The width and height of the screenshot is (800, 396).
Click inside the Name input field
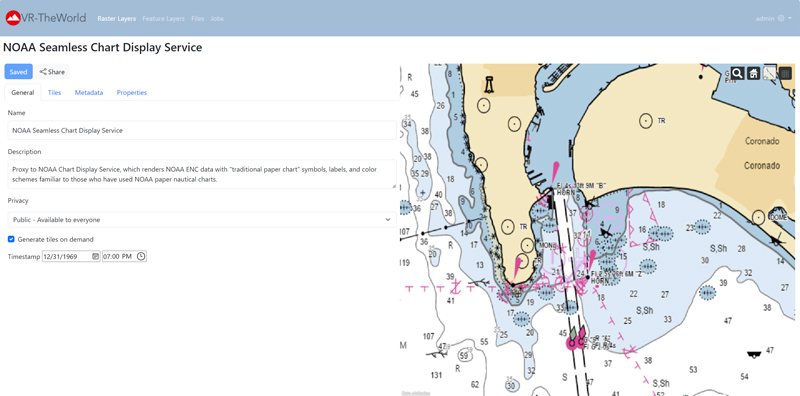click(202, 130)
